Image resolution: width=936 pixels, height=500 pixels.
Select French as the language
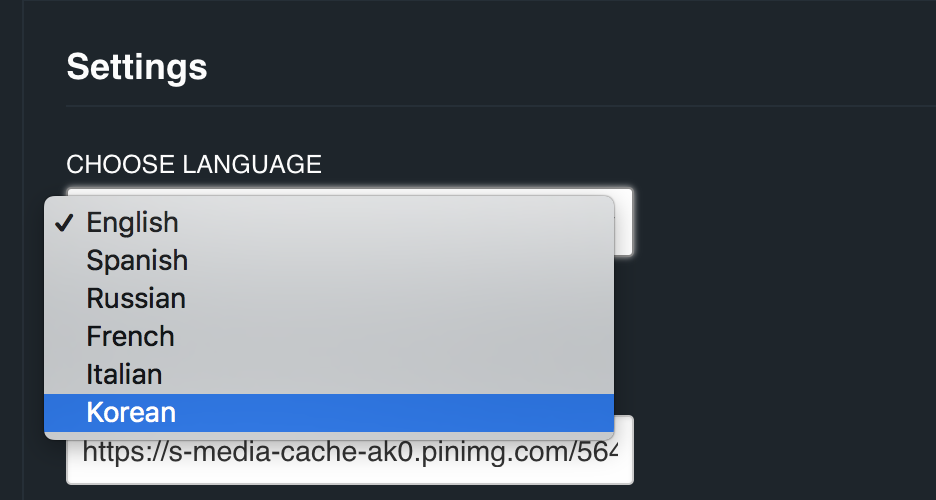(130, 336)
